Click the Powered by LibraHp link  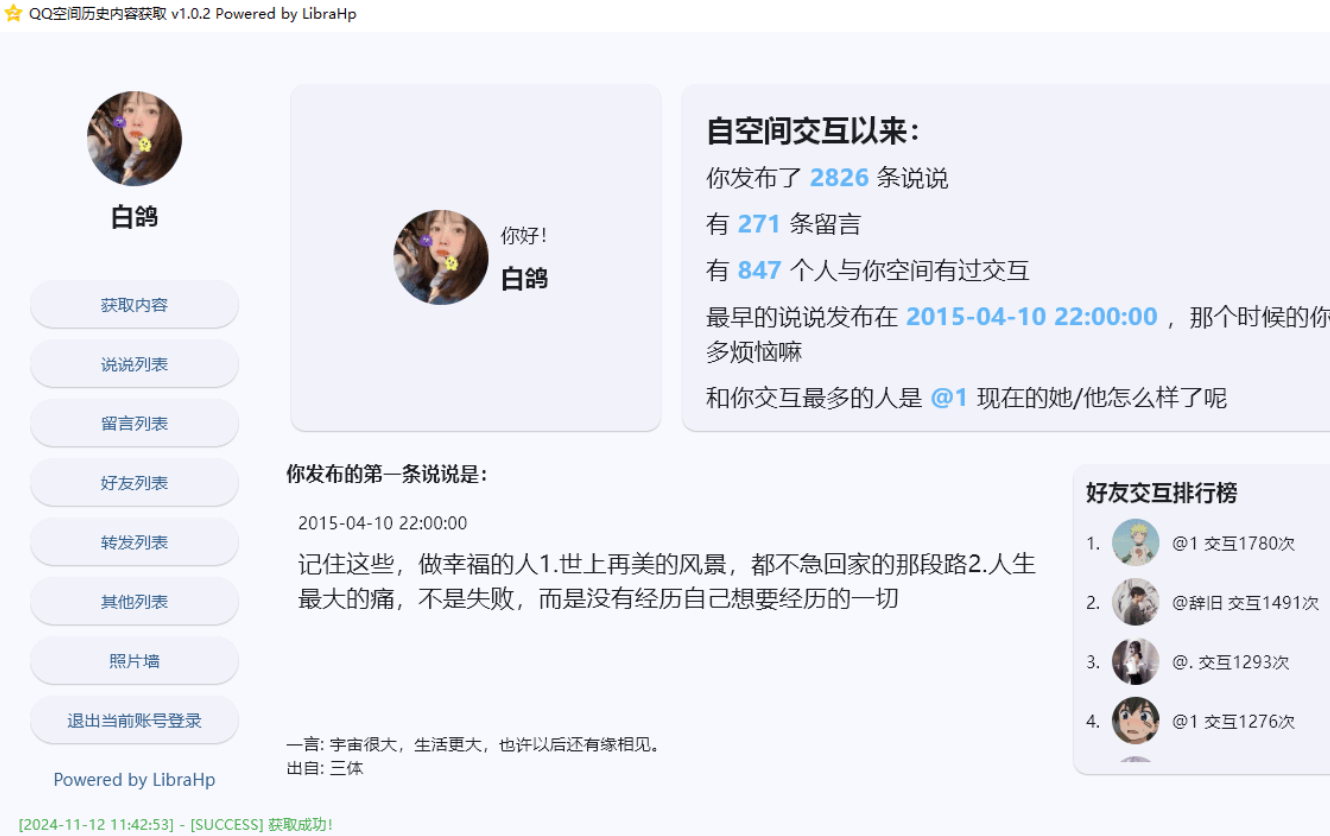point(134,779)
